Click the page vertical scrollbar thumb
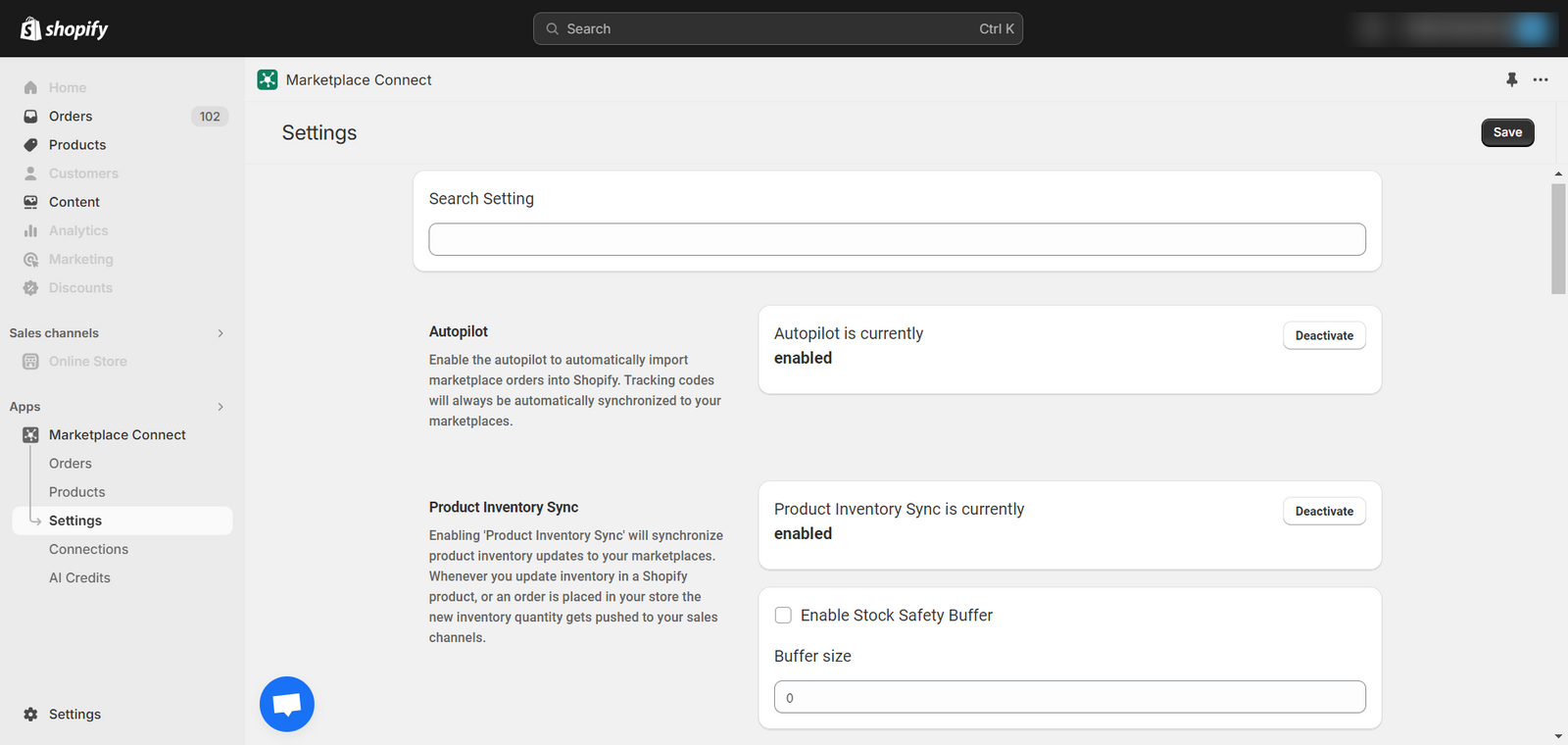This screenshot has width=1568, height=745. 1558,238
